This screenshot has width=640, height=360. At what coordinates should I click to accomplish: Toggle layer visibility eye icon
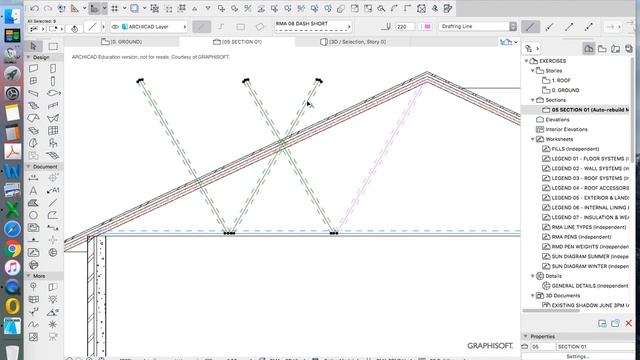point(116,27)
